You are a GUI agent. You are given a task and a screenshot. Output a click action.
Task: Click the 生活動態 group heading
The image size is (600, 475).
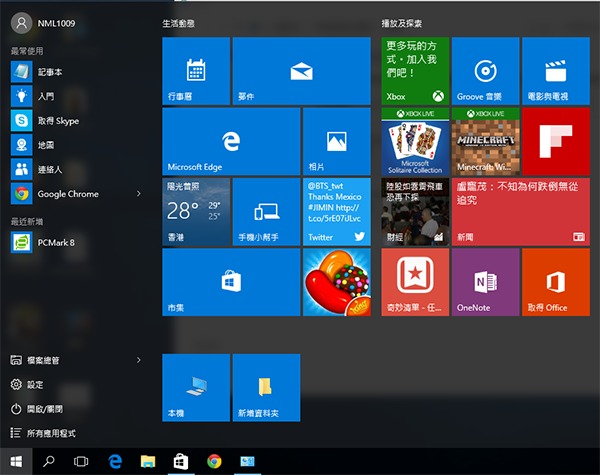point(178,24)
